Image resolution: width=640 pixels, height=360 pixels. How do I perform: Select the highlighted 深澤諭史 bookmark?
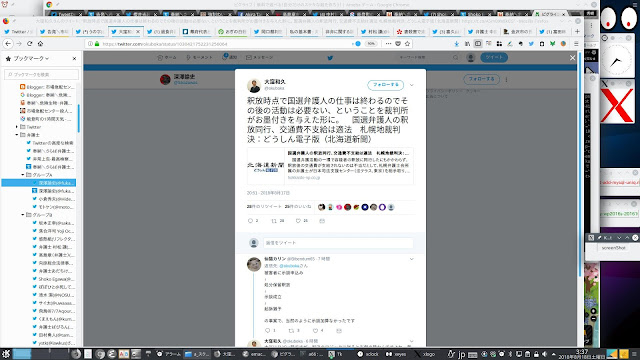(x=39, y=183)
